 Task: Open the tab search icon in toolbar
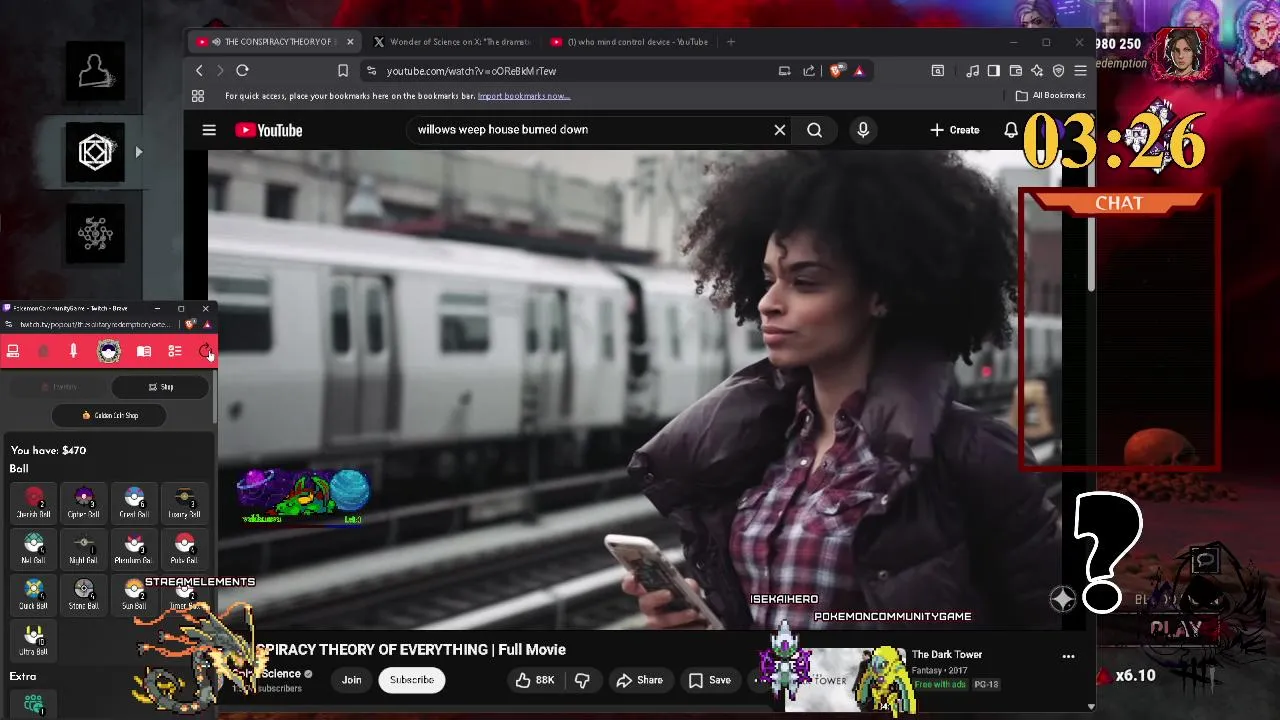pos(937,71)
